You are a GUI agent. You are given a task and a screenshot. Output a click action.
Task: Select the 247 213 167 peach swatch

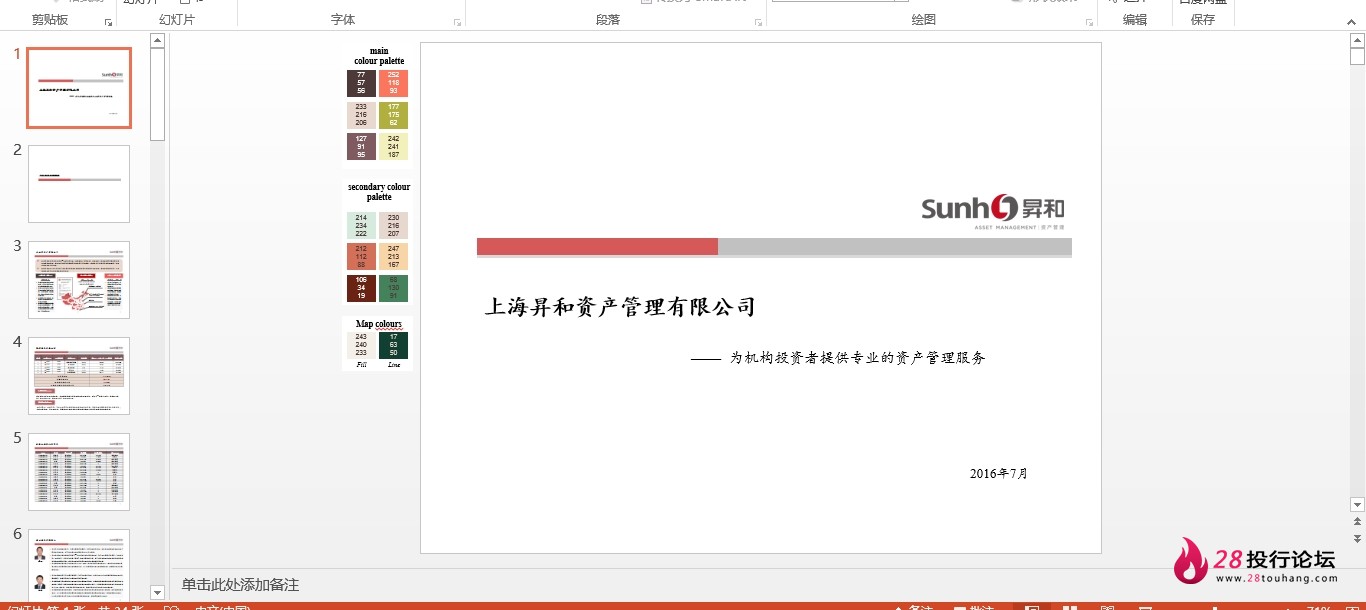(x=393, y=257)
